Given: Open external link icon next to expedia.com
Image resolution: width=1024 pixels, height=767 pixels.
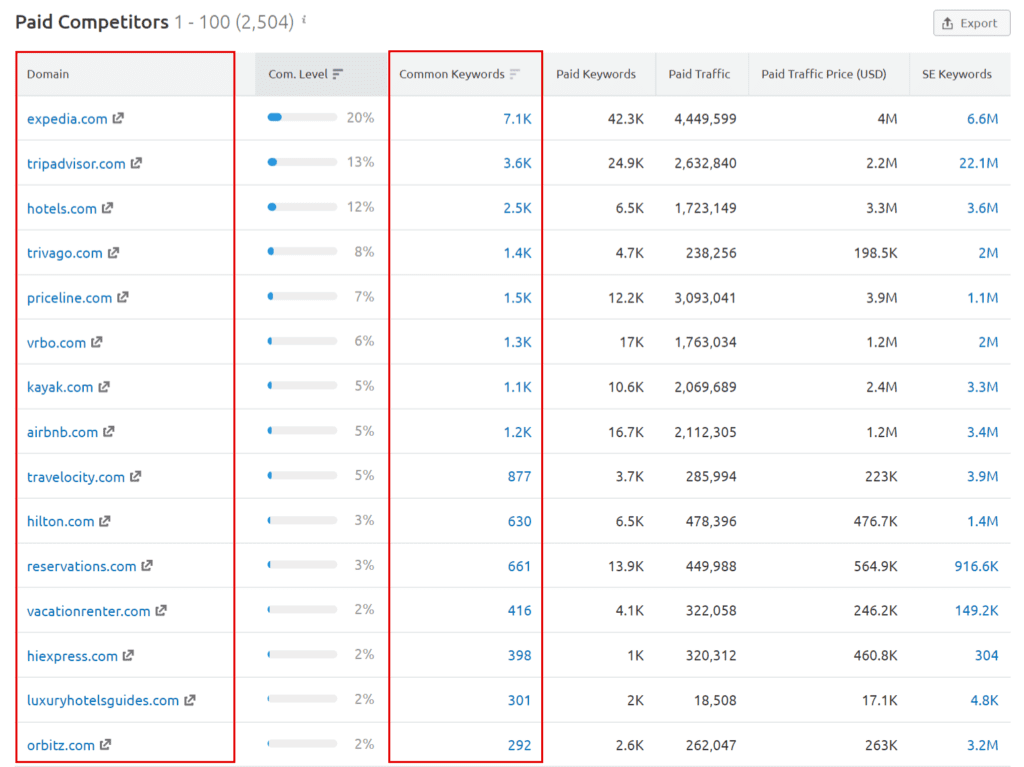Looking at the screenshot, I should coord(118,118).
